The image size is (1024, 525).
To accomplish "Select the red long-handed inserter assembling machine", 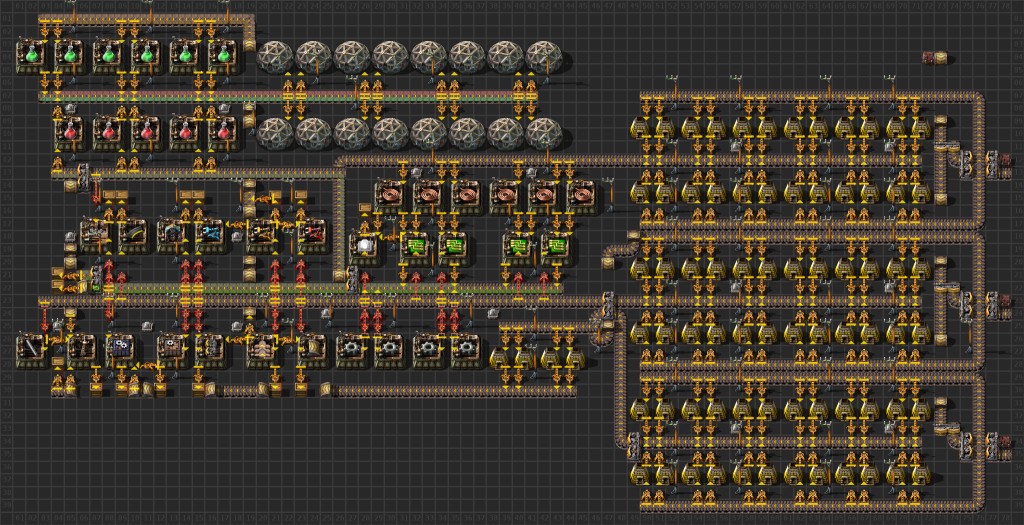I will pyautogui.click(x=313, y=235).
